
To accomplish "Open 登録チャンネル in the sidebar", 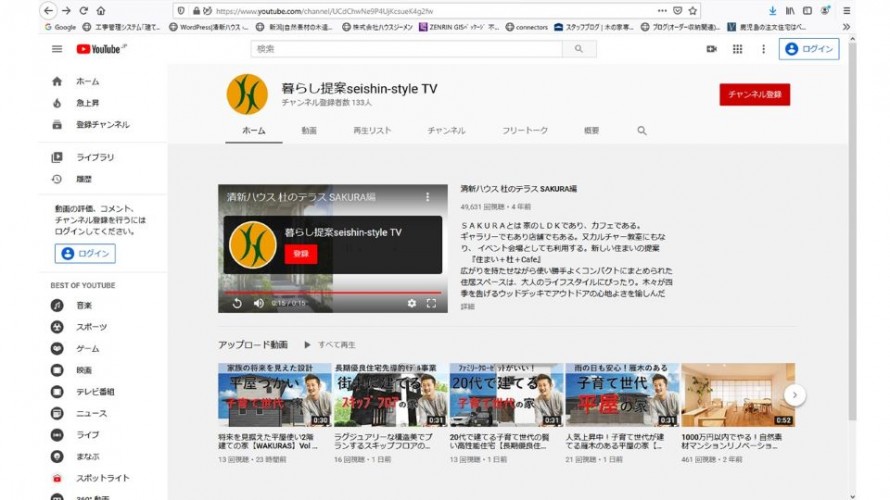I will 102,125.
